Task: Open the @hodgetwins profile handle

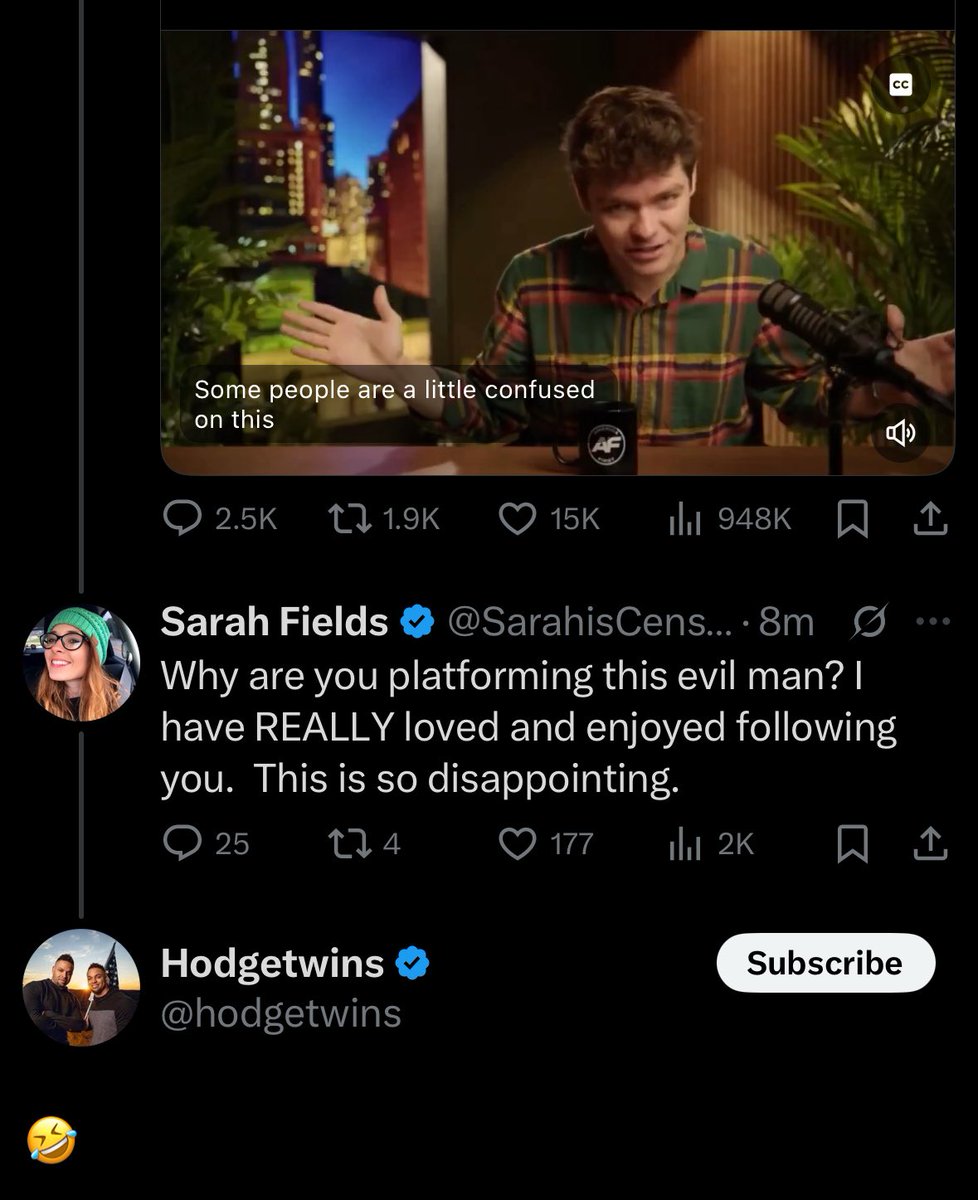Action: [281, 1013]
